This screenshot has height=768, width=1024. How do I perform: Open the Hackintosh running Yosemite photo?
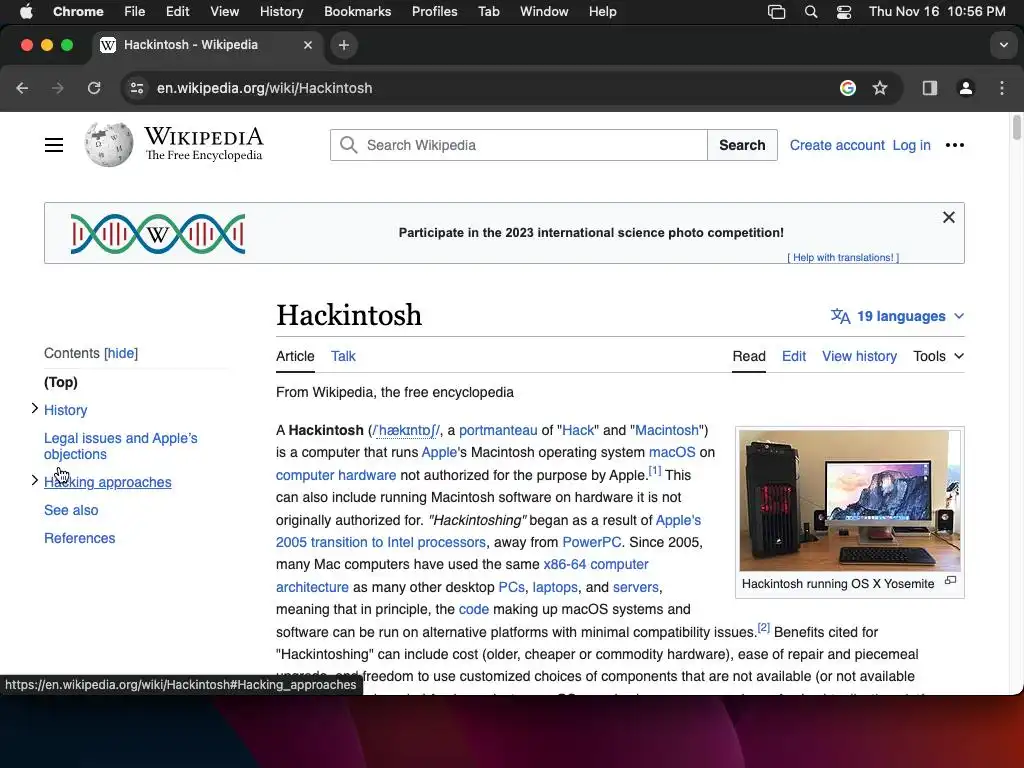point(849,500)
